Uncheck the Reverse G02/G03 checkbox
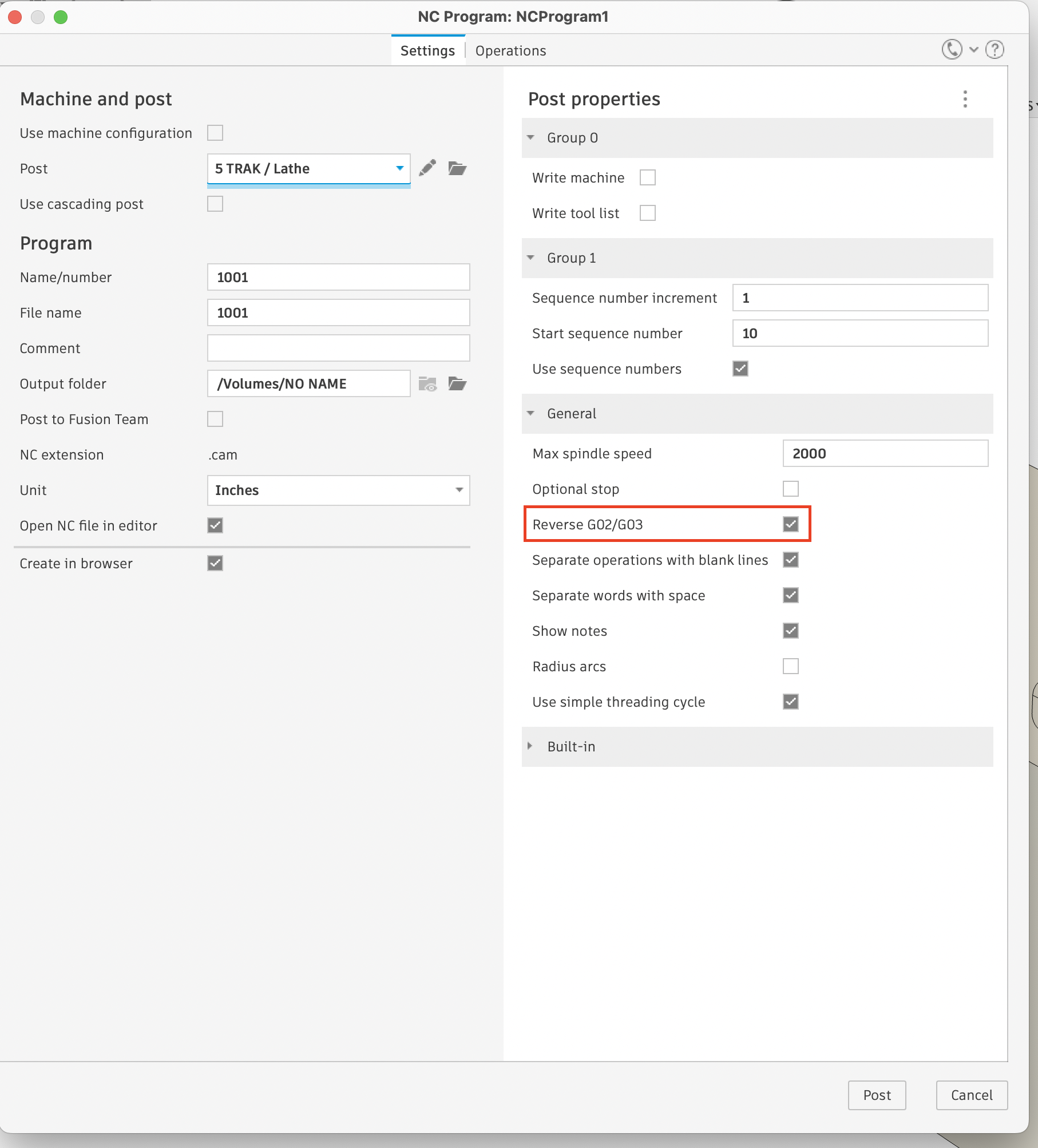 click(791, 524)
